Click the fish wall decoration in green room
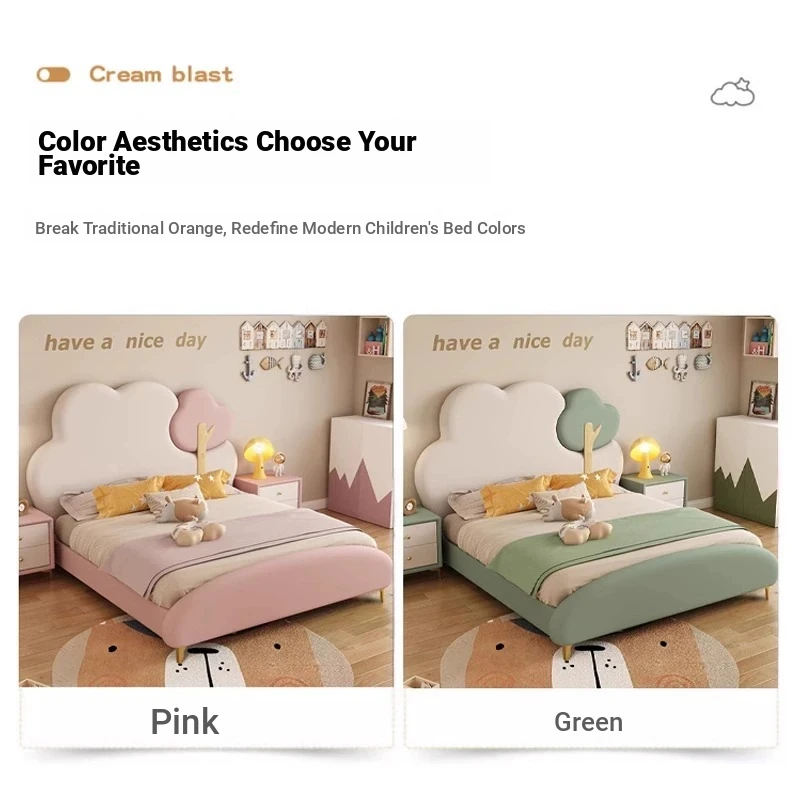Viewport: 800px width, 800px height. [657, 363]
